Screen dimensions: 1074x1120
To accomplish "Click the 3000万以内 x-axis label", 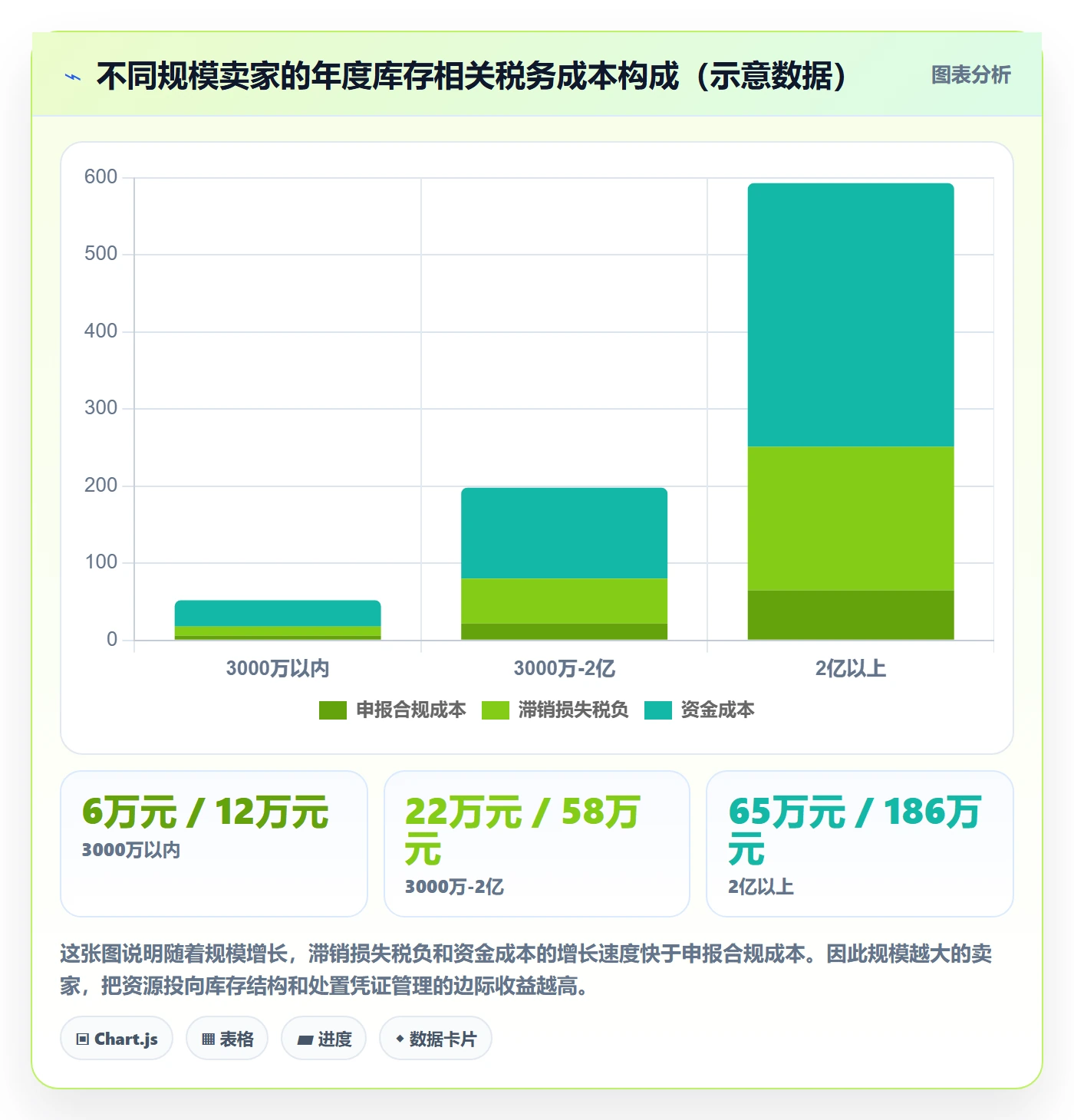I will (x=278, y=668).
